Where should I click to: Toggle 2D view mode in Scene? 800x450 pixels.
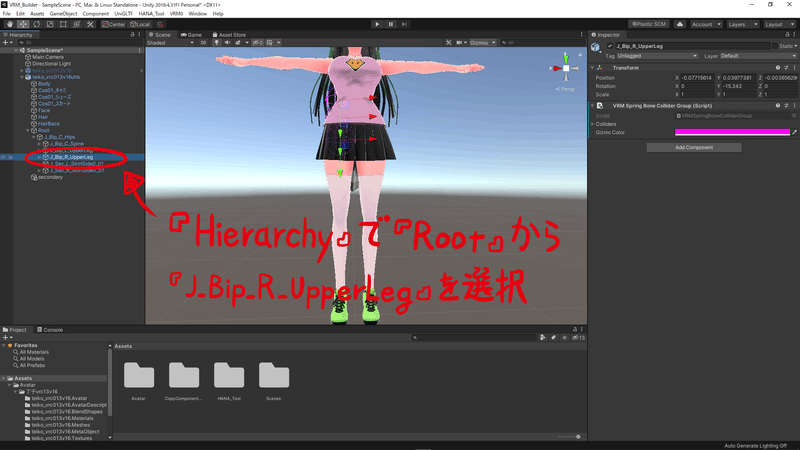[203, 43]
